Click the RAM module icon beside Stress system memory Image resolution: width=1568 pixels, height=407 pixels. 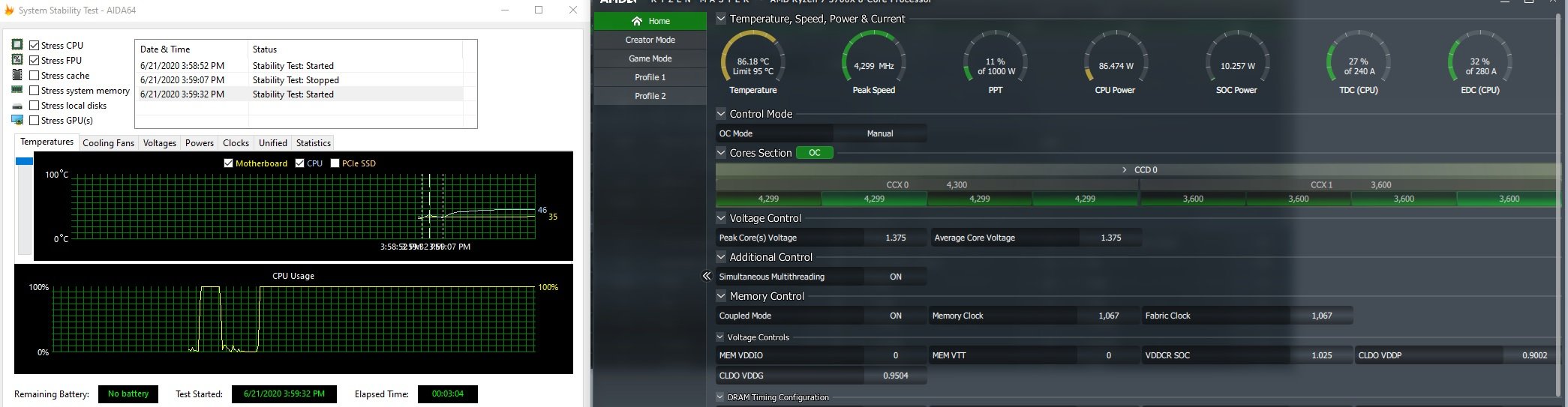[17, 90]
